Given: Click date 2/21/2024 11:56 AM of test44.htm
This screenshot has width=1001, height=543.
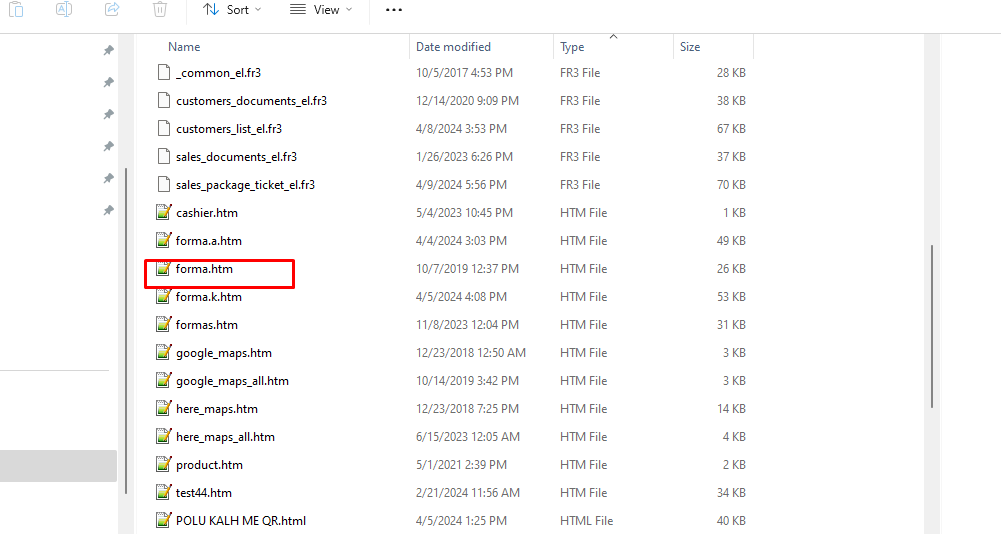Looking at the screenshot, I should (468, 493).
